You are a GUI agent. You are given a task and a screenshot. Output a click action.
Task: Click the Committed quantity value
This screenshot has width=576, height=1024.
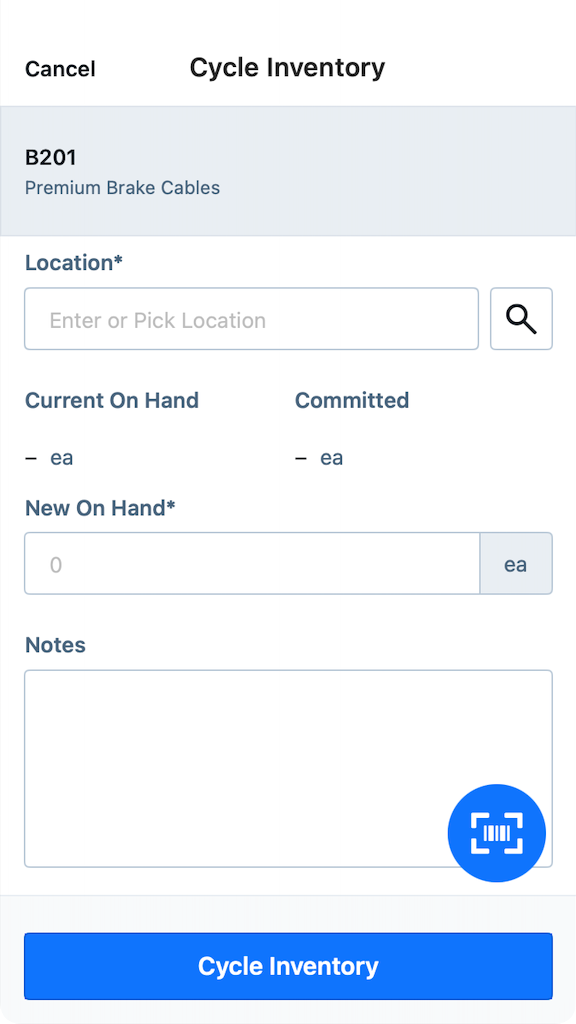click(332, 457)
